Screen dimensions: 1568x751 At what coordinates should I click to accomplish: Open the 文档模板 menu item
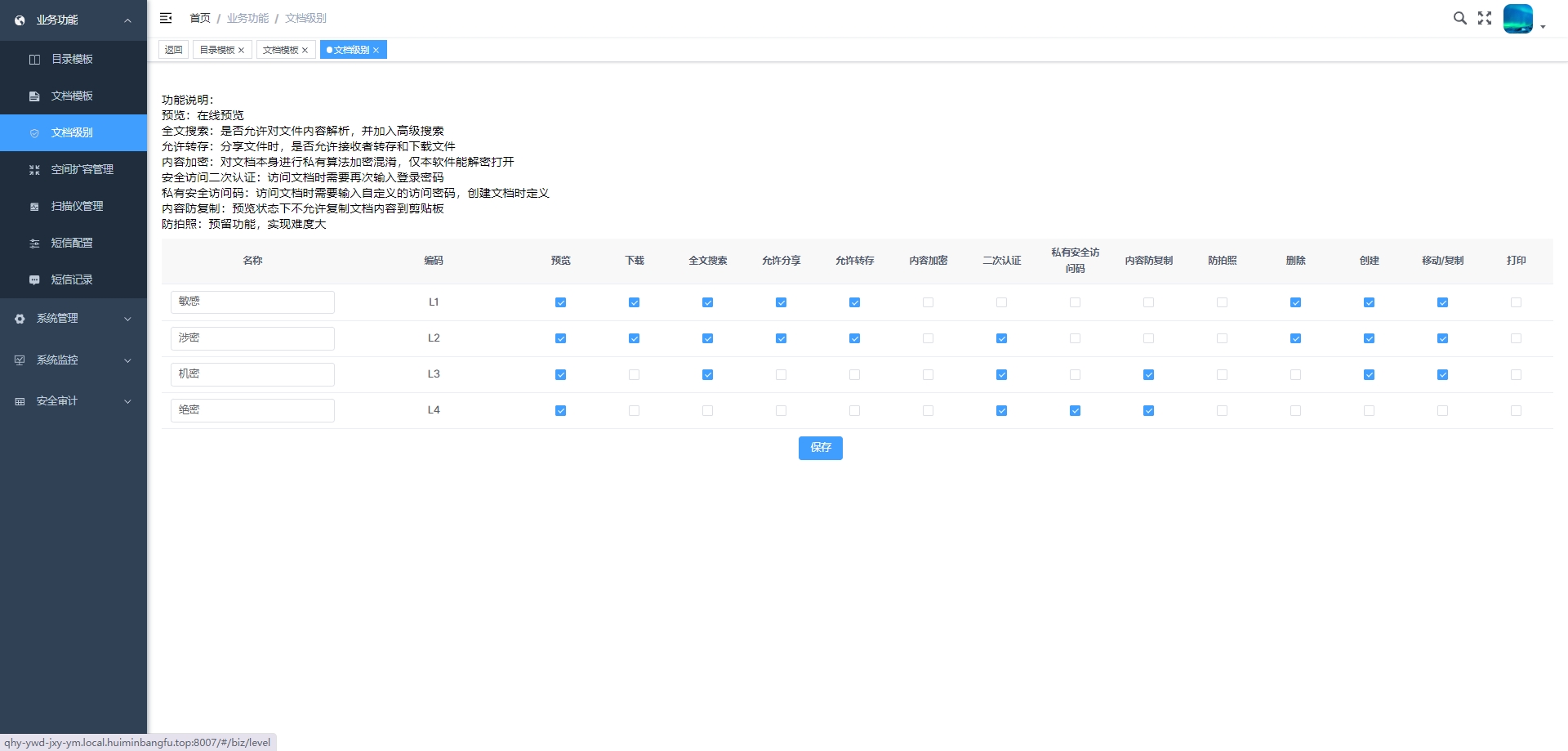coord(73,96)
